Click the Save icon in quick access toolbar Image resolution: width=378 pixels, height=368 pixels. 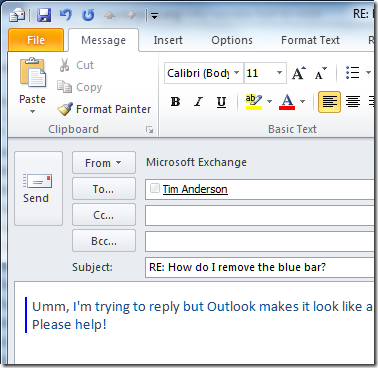[44, 15]
